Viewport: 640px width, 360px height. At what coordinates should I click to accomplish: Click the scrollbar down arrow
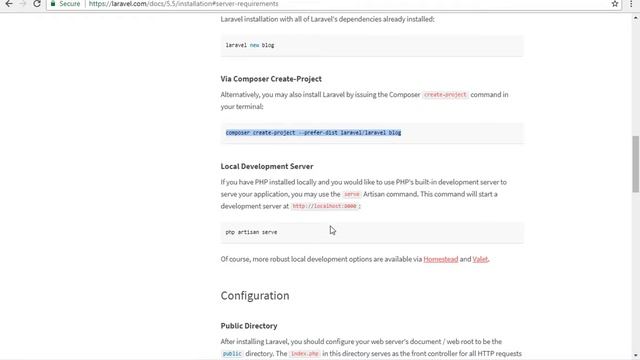tap(636, 356)
